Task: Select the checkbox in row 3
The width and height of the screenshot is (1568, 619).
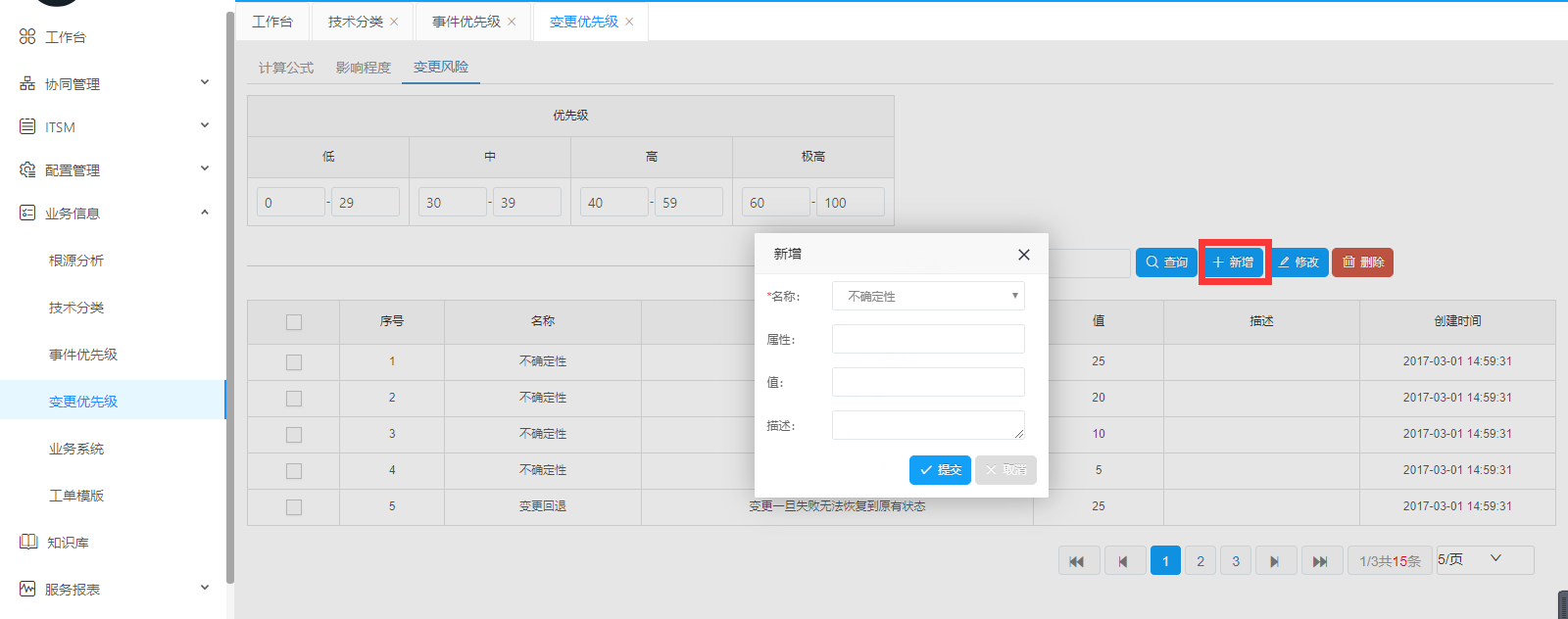Action: click(x=294, y=435)
